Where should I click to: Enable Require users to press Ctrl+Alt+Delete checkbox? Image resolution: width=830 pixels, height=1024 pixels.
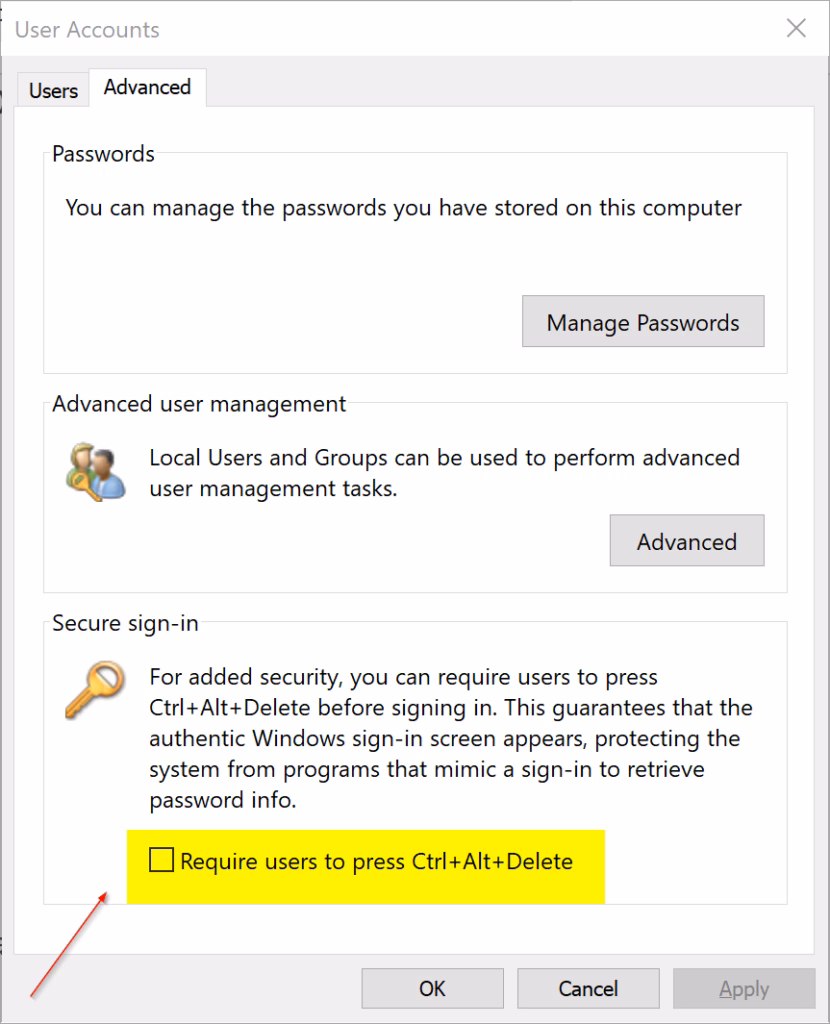point(161,860)
